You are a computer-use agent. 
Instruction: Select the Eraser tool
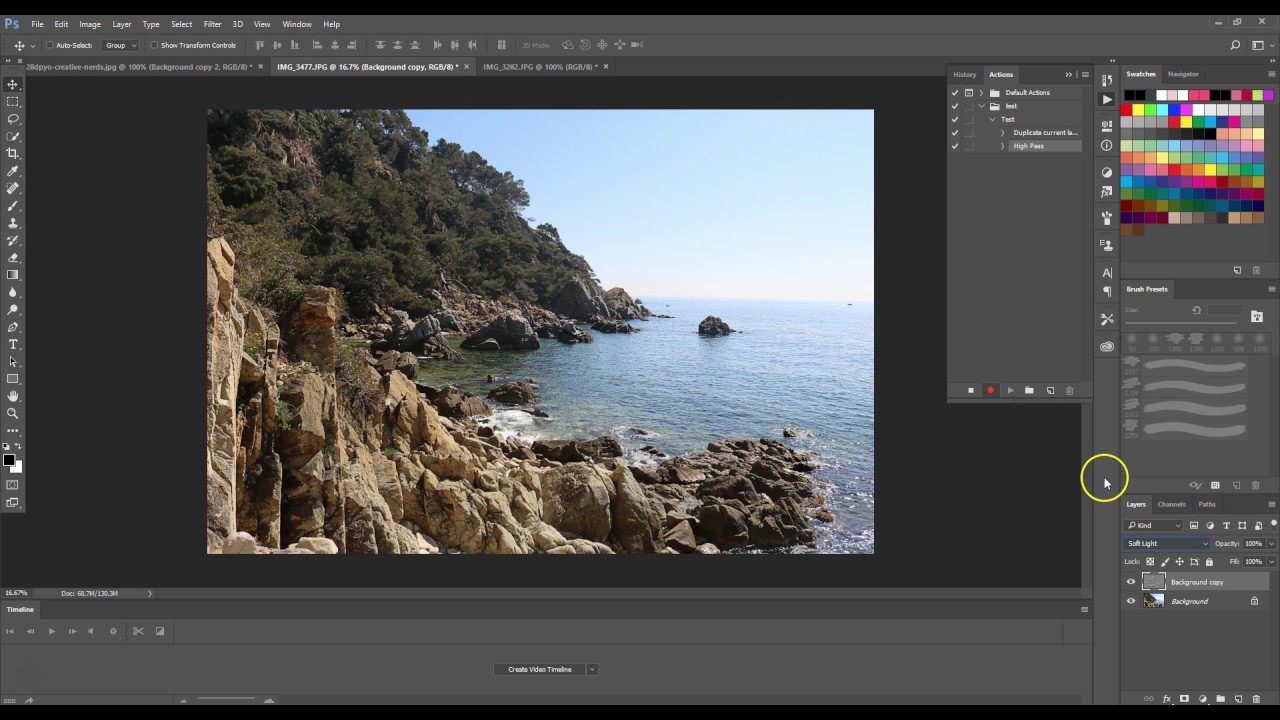(x=13, y=257)
